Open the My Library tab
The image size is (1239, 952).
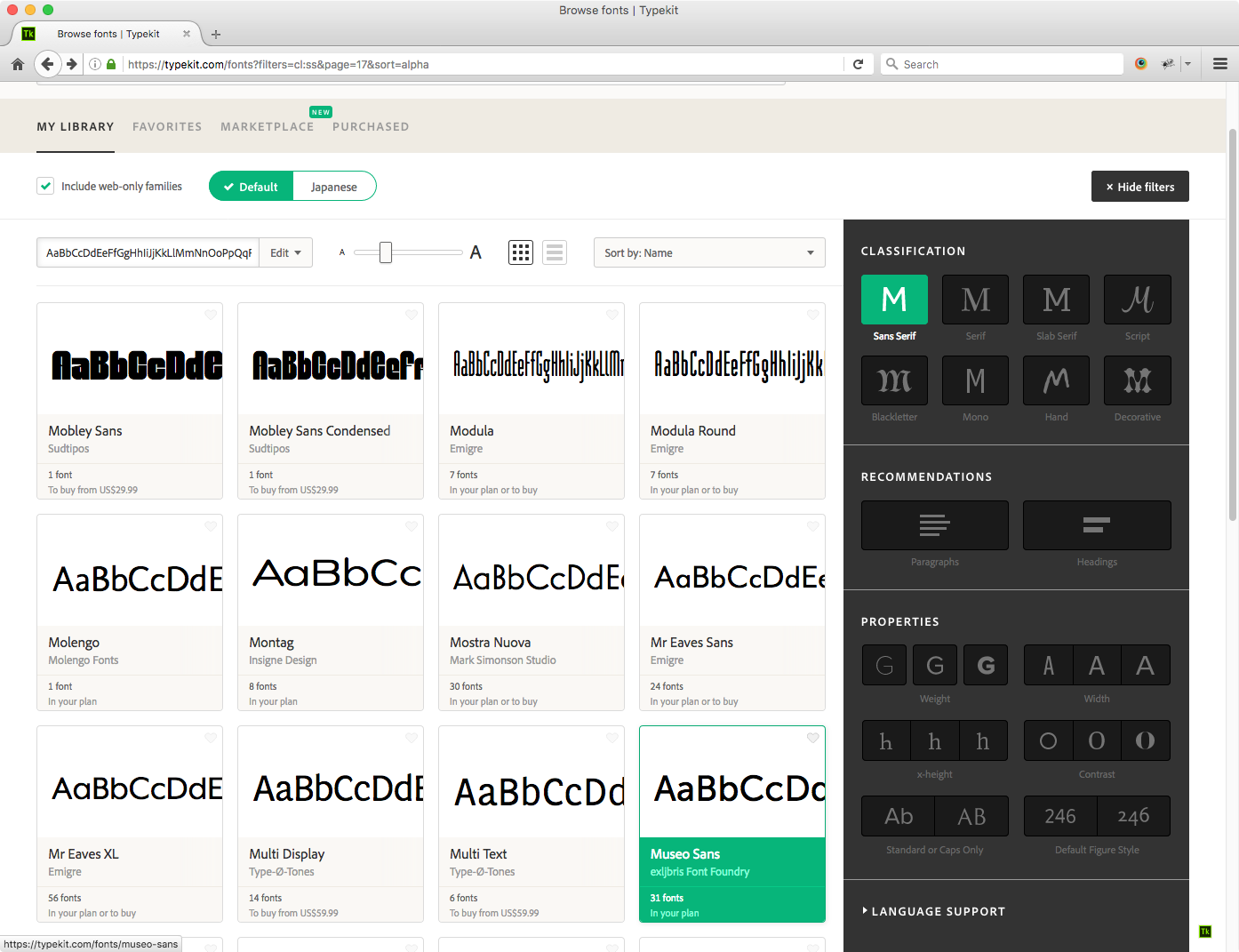click(76, 126)
